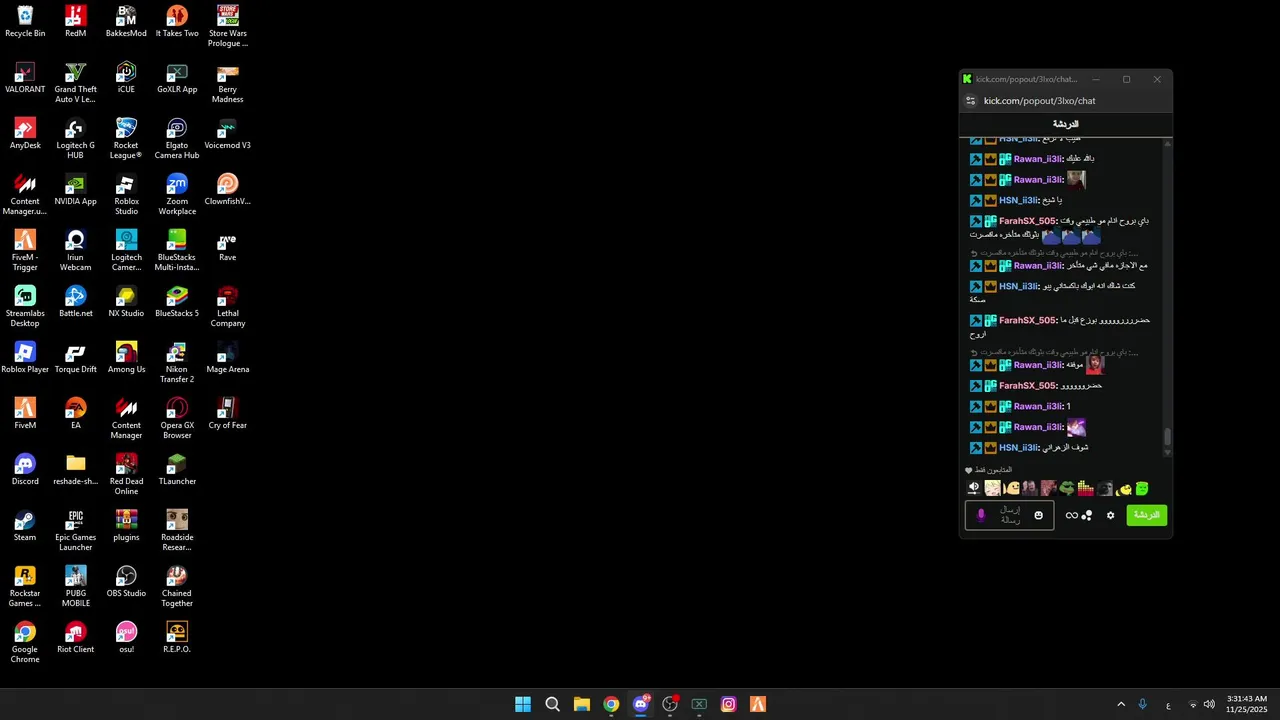1280x720 pixels.
Task: Open the GoXLR App shortcut
Action: click(177, 78)
